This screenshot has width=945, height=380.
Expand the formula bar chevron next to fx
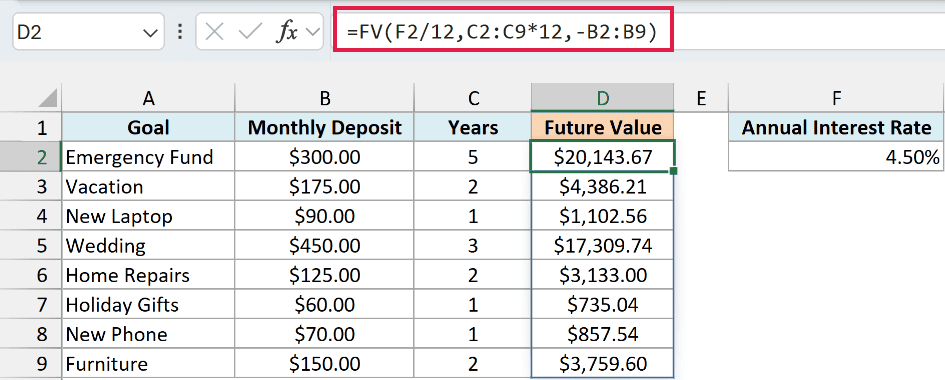point(312,32)
